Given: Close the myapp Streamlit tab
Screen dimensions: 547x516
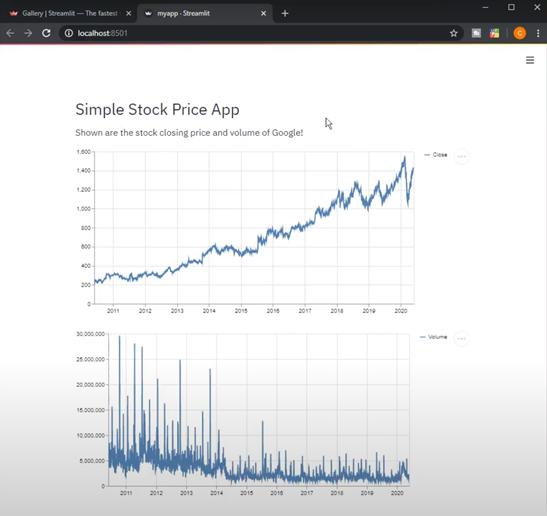Looking at the screenshot, I should click(263, 13).
